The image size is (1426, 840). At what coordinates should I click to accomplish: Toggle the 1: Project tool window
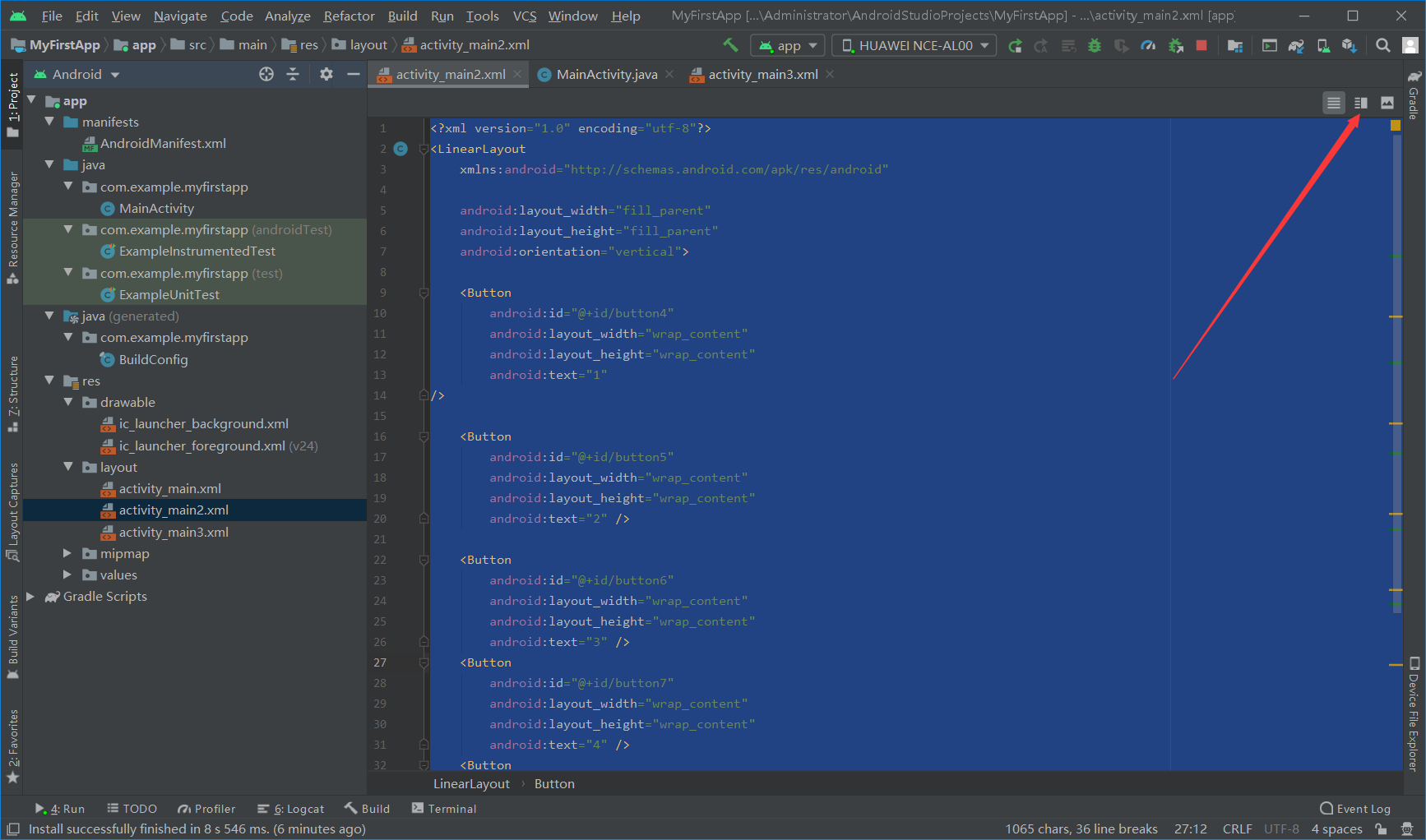(x=12, y=105)
